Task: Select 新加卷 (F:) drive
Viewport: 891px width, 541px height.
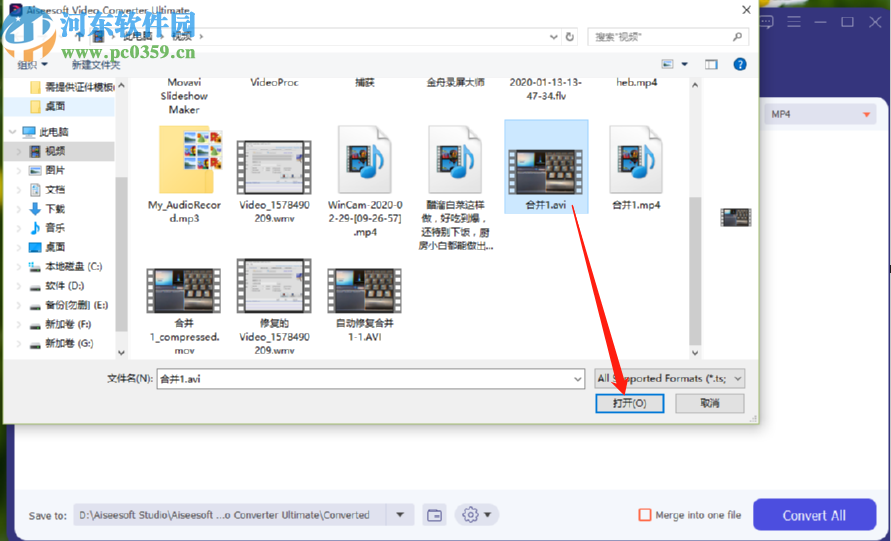Action: click(x=68, y=324)
